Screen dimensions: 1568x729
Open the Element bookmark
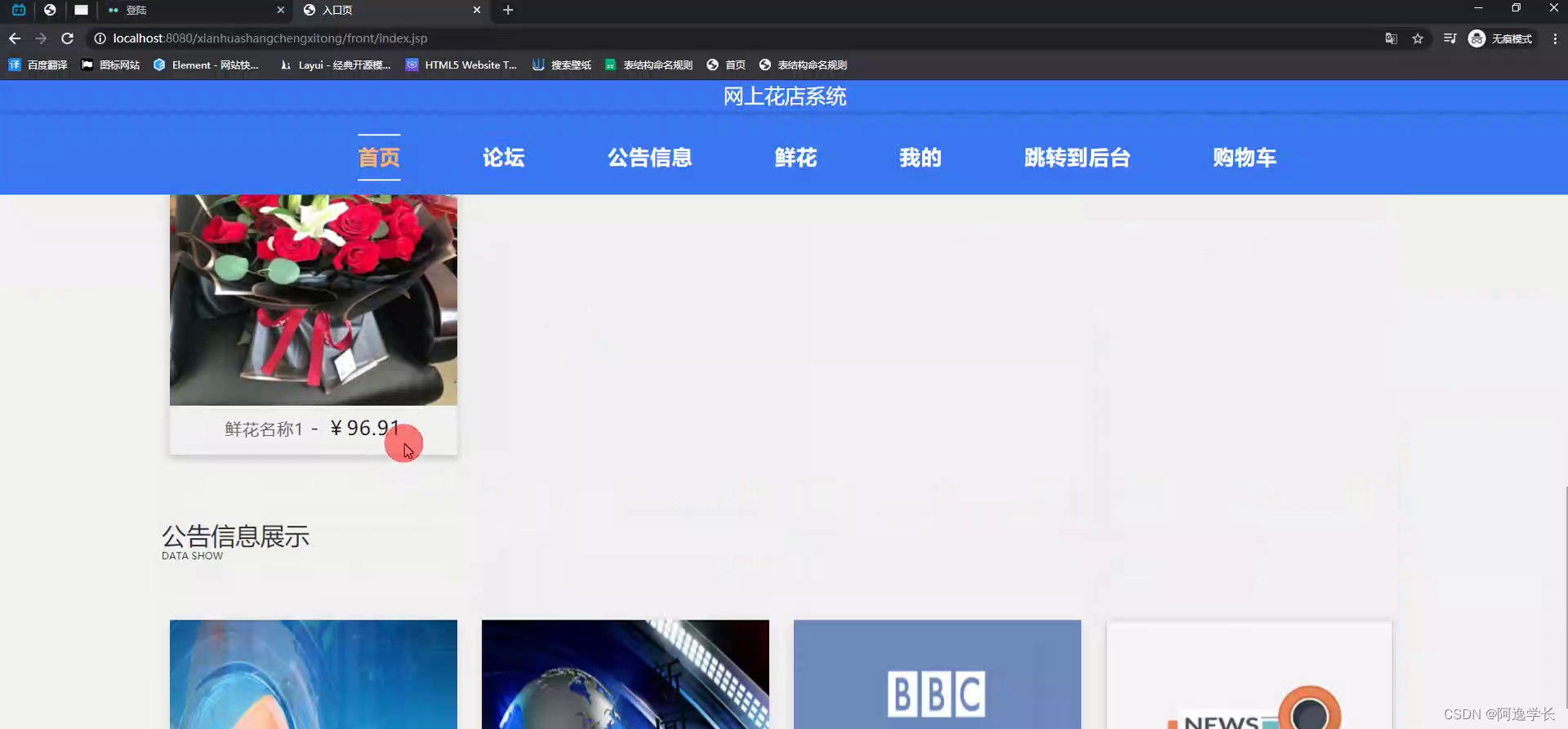[x=206, y=64]
